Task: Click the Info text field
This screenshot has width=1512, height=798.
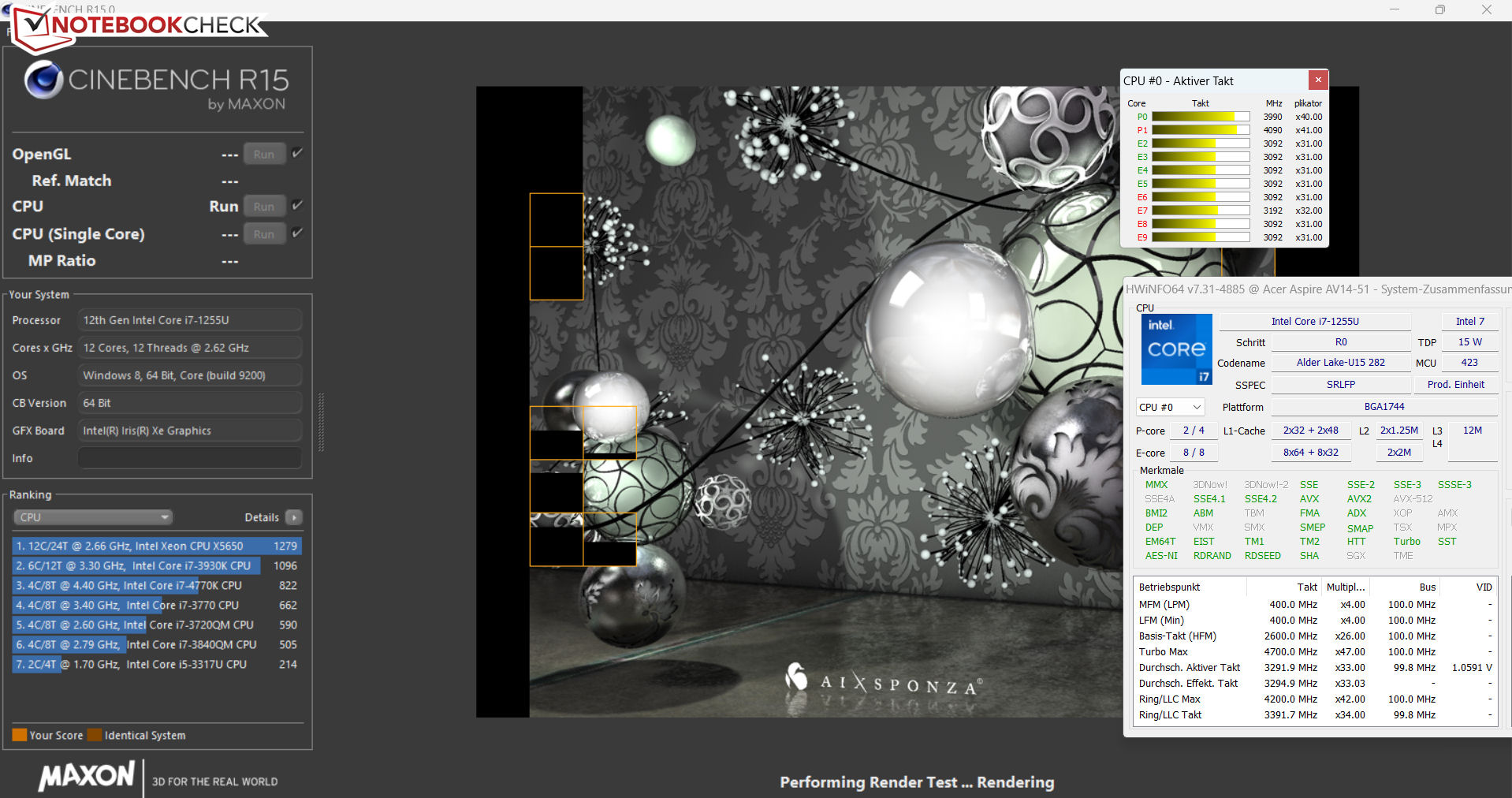Action: click(189, 458)
